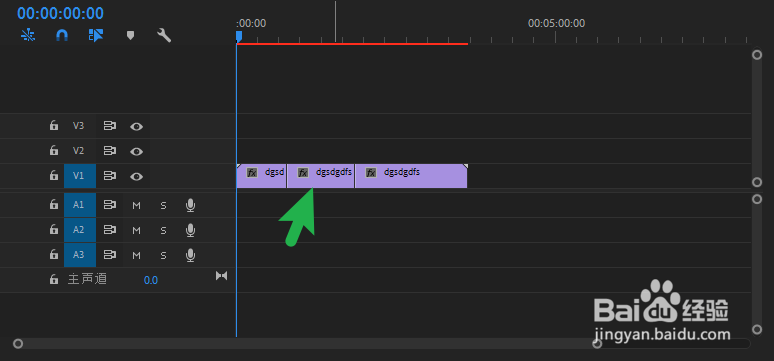This screenshot has width=774, height=361.
Task: Add a marker with the shield icon
Action: click(130, 36)
